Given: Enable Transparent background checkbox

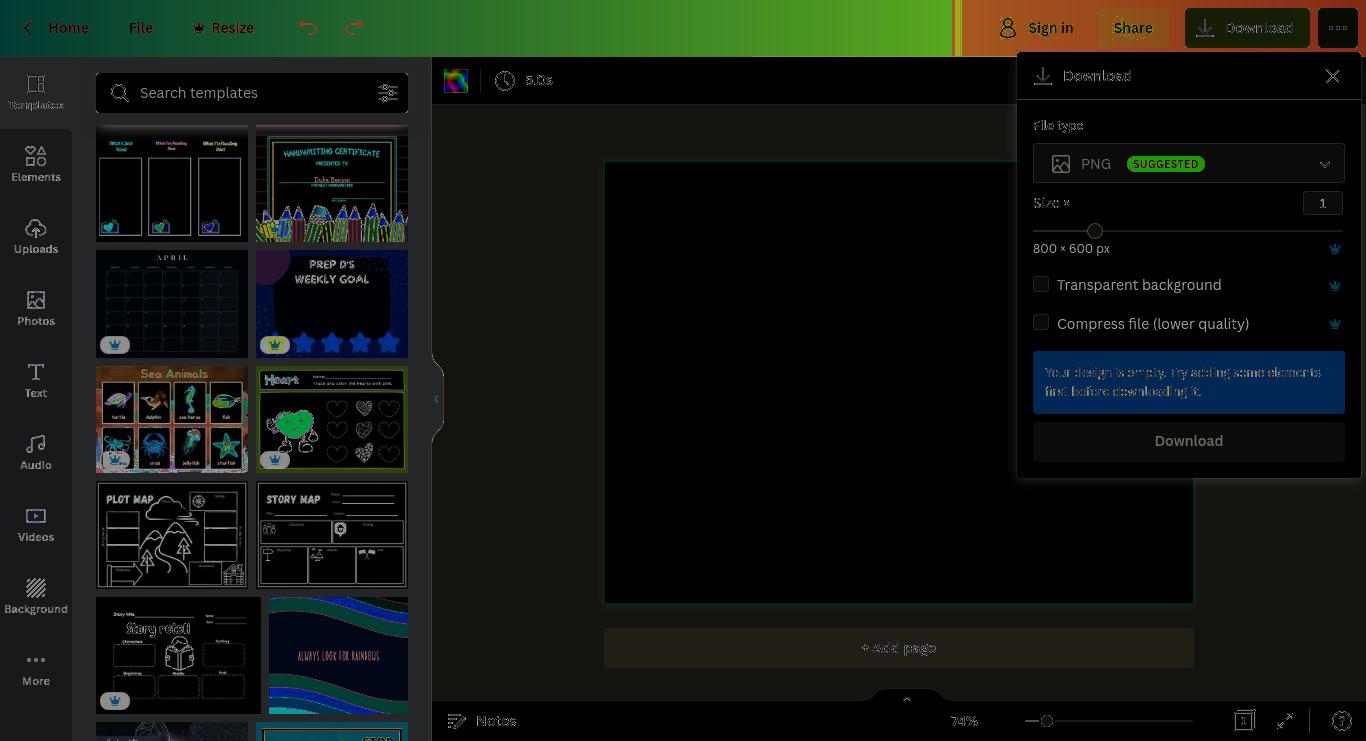Looking at the screenshot, I should (1041, 285).
